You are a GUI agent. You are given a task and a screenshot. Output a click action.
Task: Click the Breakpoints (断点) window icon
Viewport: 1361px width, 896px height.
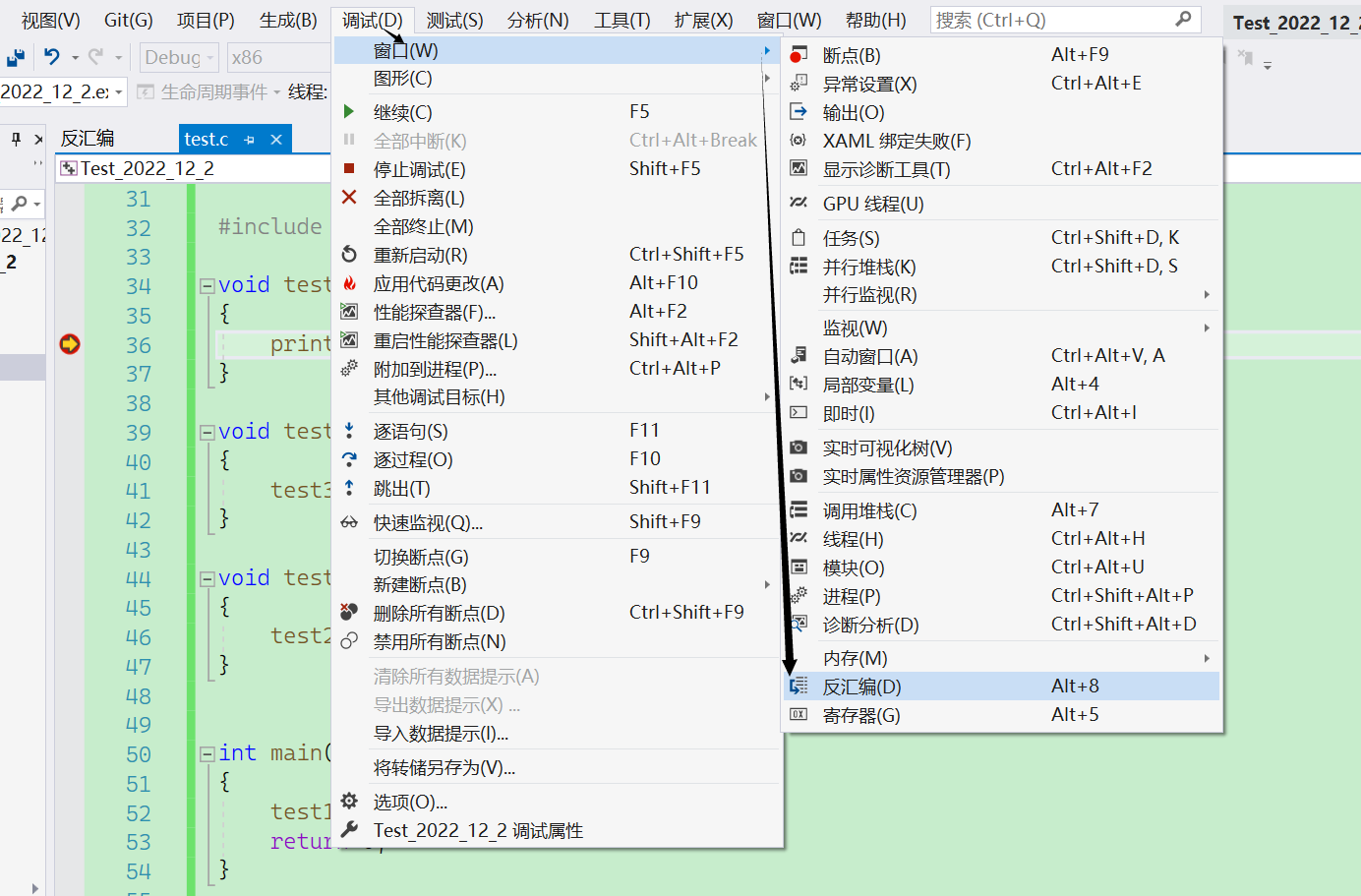pyautogui.click(x=799, y=55)
